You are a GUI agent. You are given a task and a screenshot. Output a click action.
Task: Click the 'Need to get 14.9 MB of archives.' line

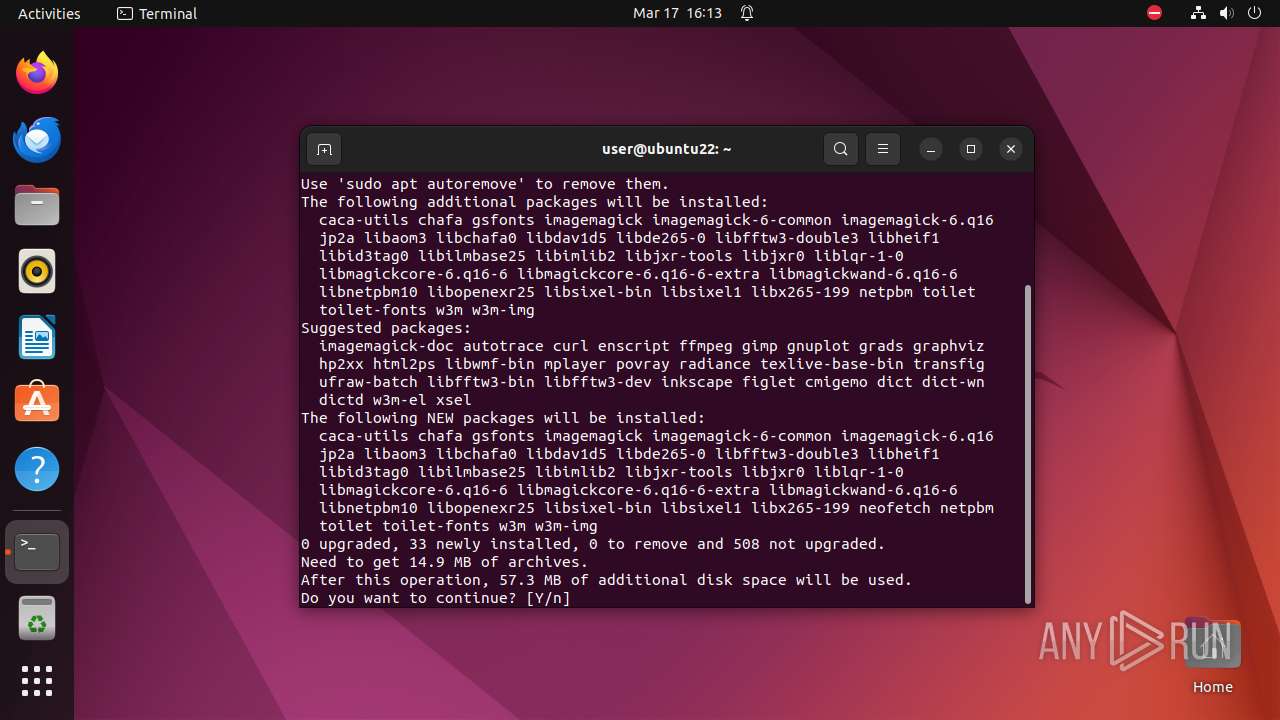pyautogui.click(x=444, y=562)
